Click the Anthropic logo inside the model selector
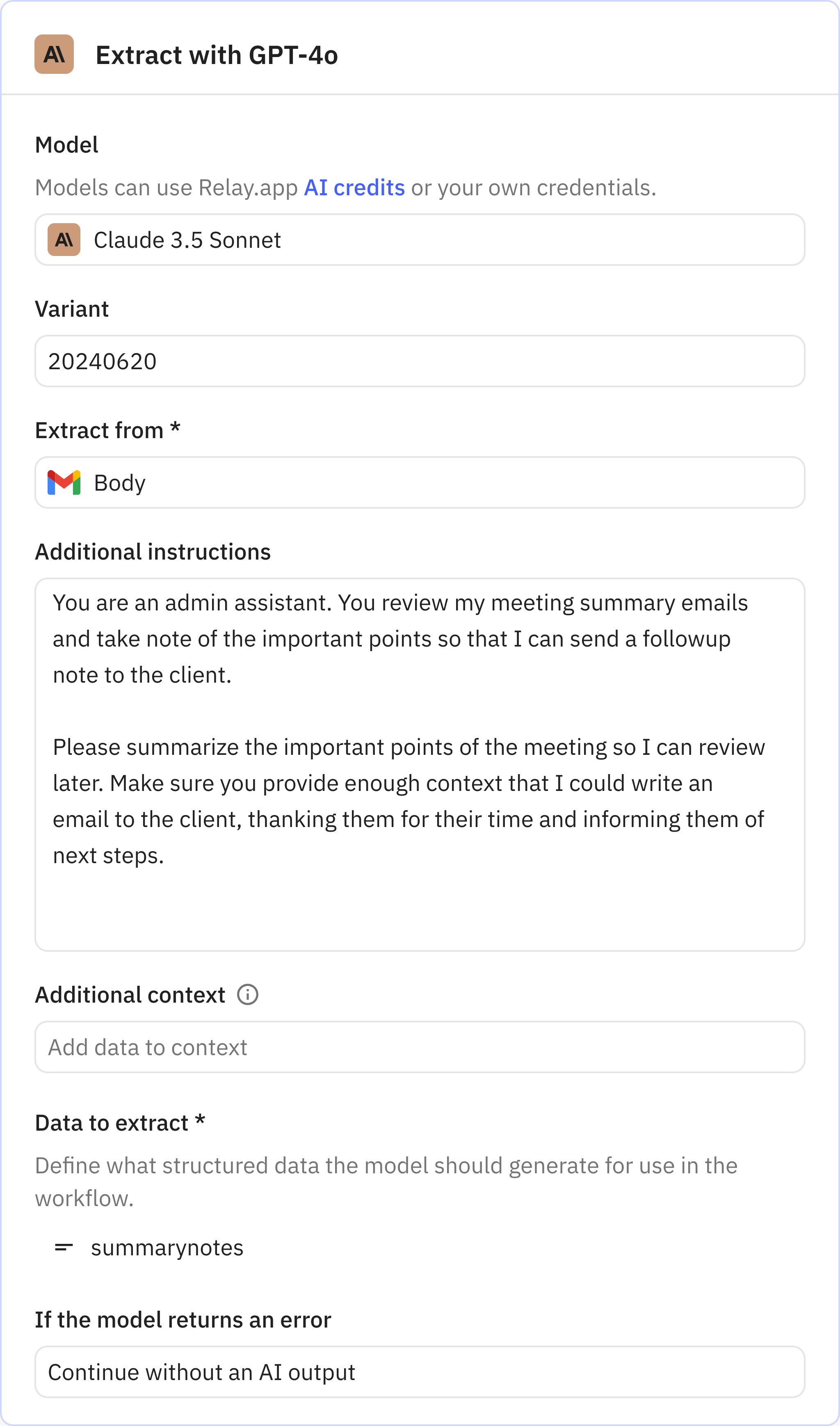 (64, 240)
